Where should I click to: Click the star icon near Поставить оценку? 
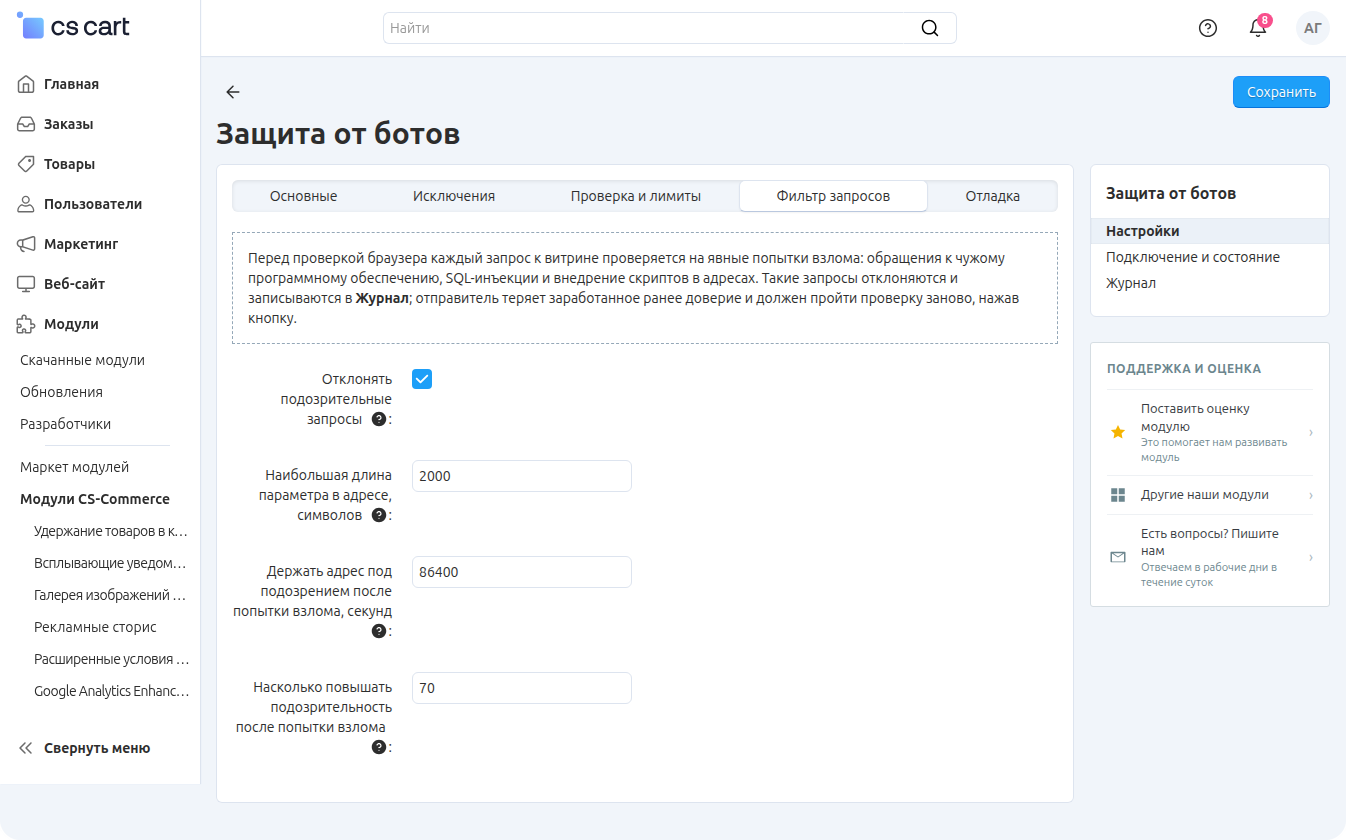pyautogui.click(x=1118, y=432)
